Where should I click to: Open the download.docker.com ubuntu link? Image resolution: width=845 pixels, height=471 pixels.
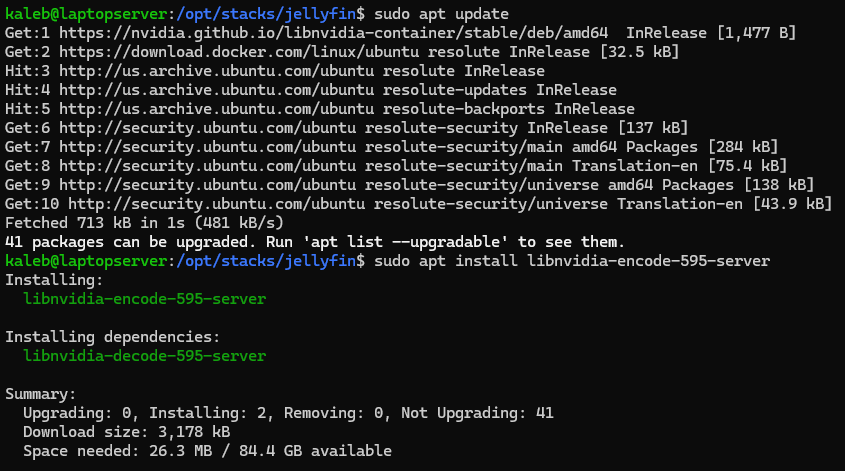[x=239, y=52]
